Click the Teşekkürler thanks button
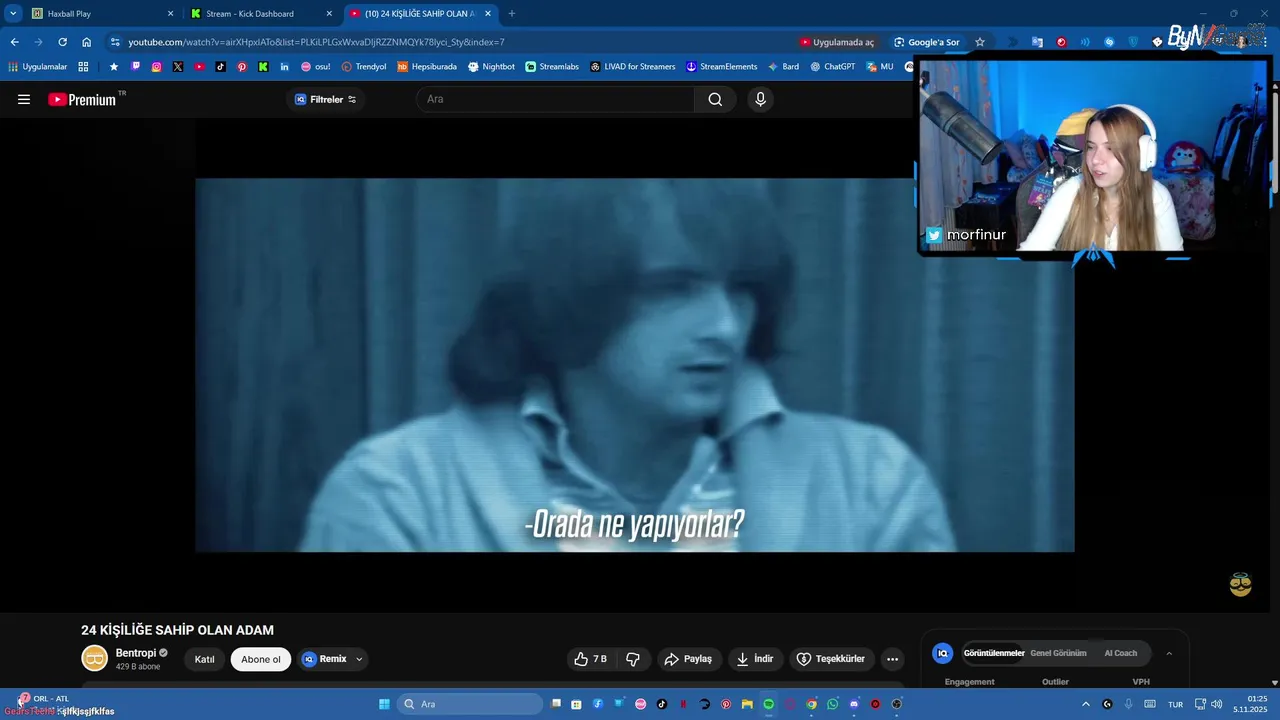This screenshot has height=720, width=1280. [831, 659]
